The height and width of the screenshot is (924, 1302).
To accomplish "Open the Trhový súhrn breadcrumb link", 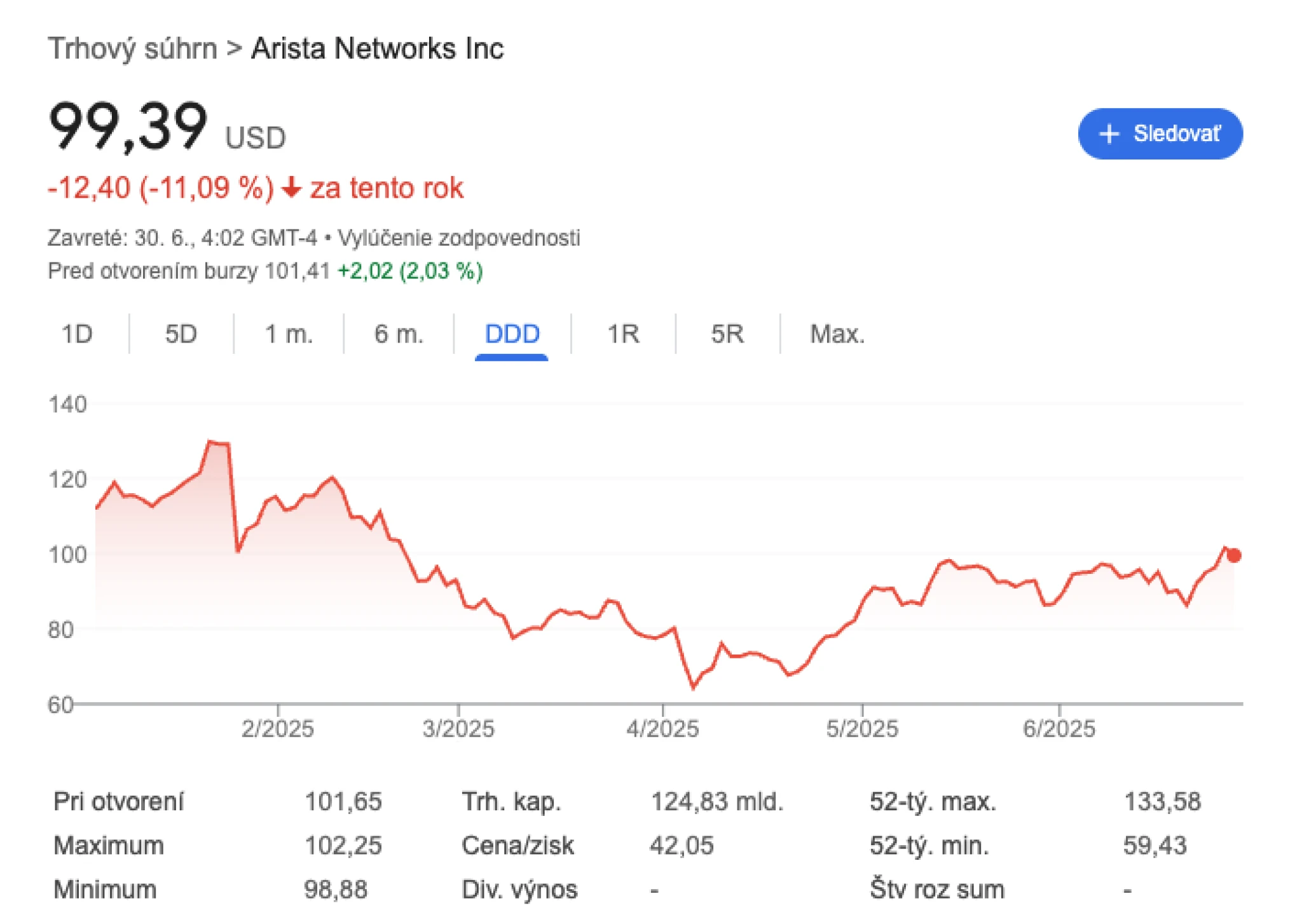I will pyautogui.click(x=133, y=49).
